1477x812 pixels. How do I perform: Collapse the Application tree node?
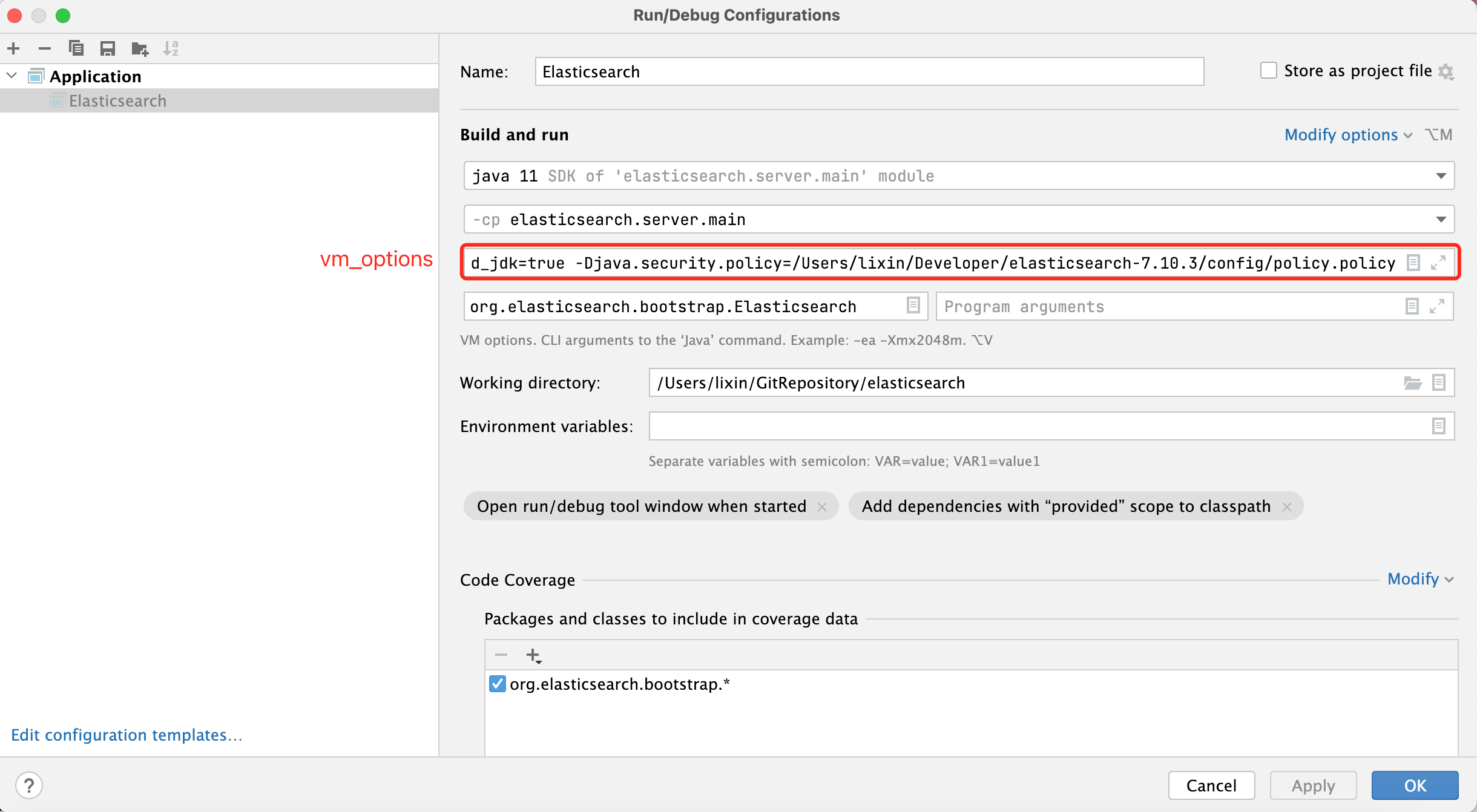click(12, 76)
